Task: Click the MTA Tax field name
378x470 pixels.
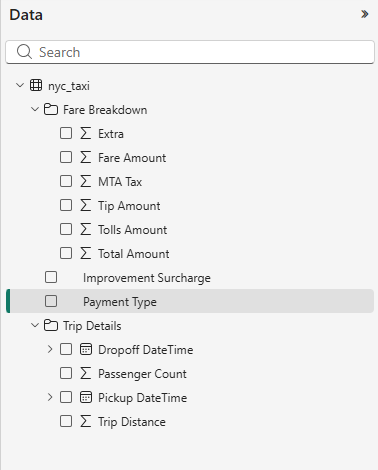Action: [120, 182]
